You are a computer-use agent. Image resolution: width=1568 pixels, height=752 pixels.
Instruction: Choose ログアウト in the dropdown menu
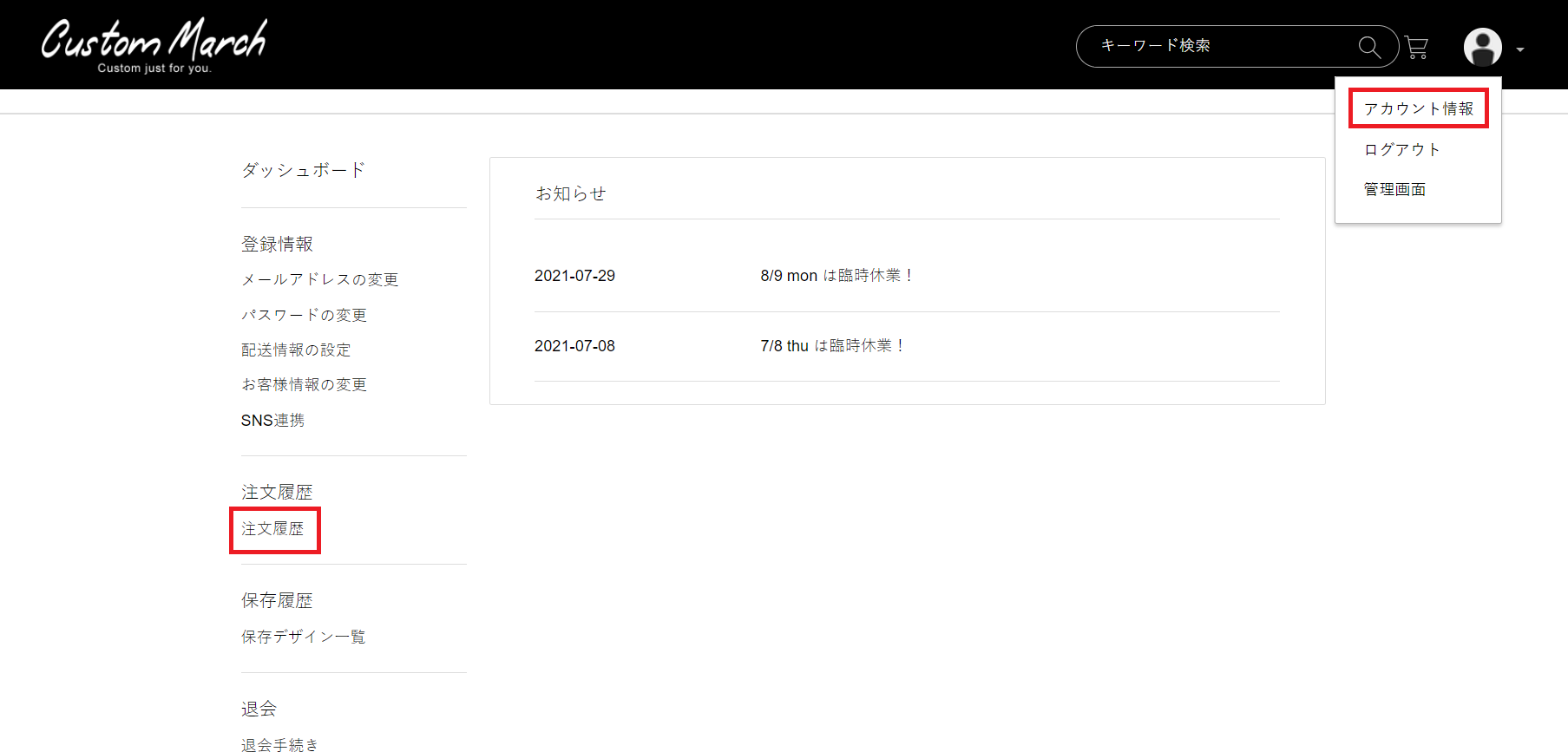1402,149
